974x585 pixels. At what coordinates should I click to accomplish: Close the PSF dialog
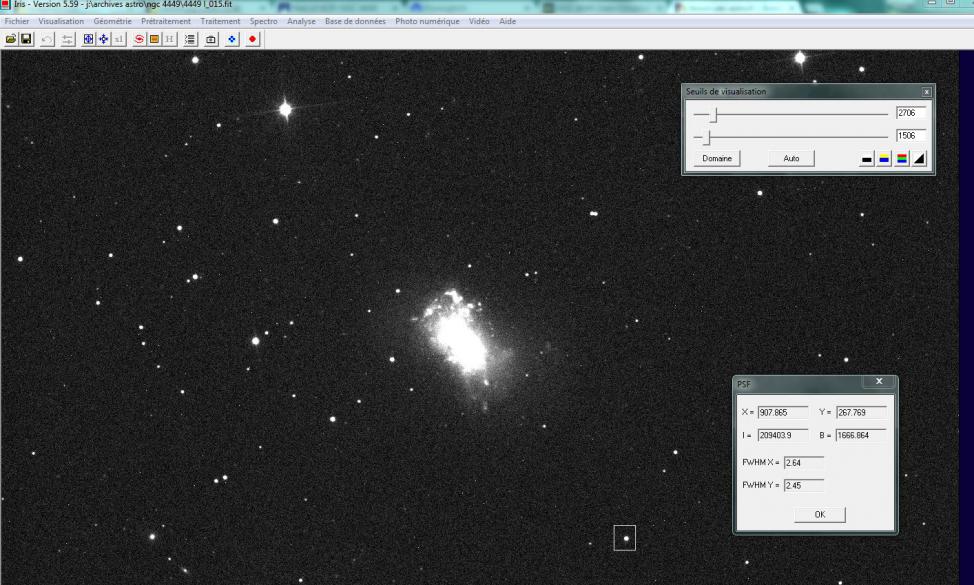point(879,381)
